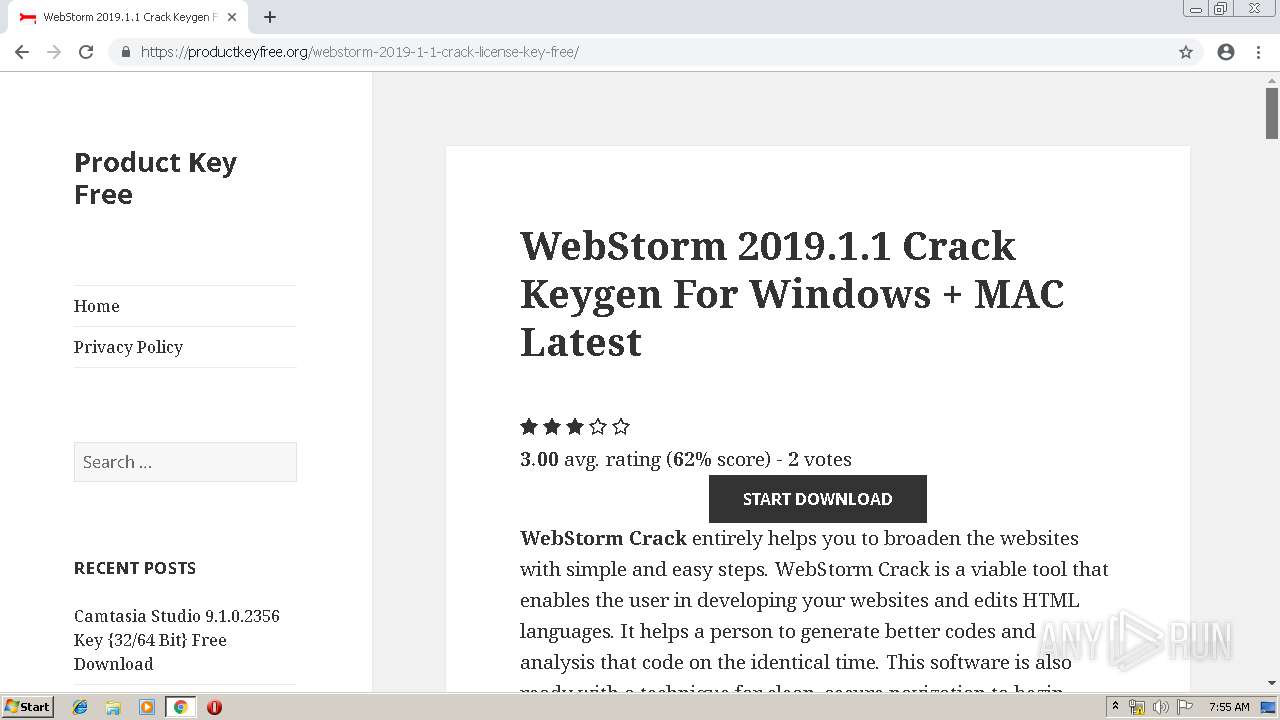Click the WebStorm 2019.1.1 Crack article heading

(x=792, y=294)
